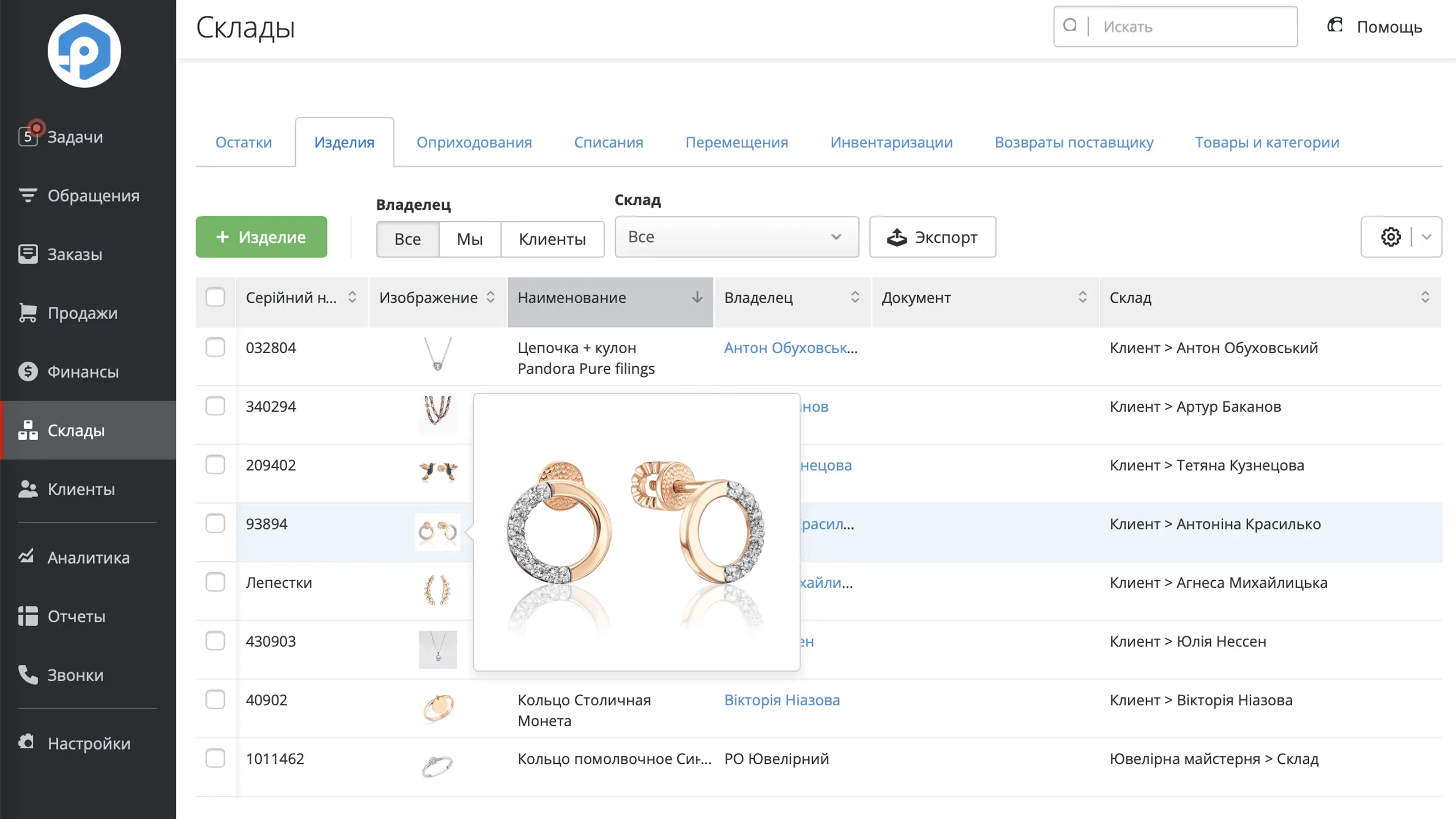Select checkbox for item 93894
1456x819 pixels.
point(215,523)
